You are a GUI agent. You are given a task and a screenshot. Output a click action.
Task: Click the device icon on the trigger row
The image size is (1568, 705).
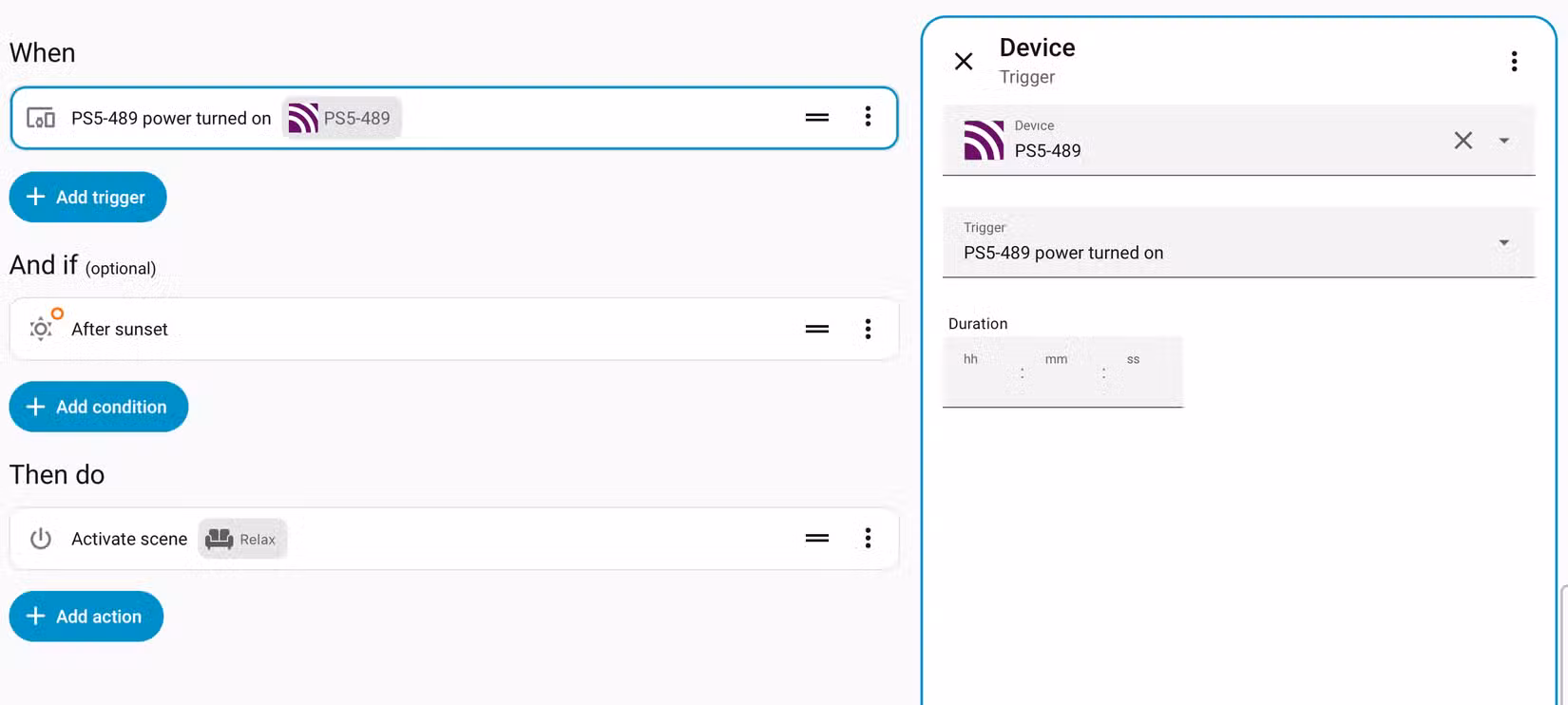[41, 119]
